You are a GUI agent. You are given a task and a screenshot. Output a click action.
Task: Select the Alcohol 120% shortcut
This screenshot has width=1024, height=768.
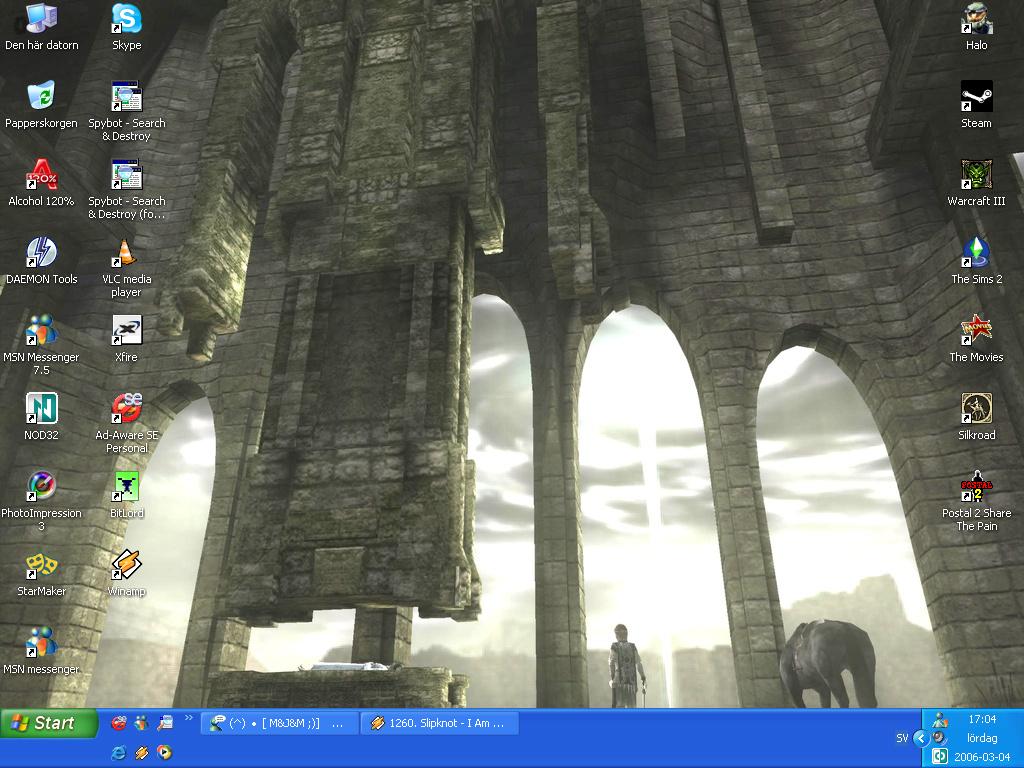pos(41,183)
